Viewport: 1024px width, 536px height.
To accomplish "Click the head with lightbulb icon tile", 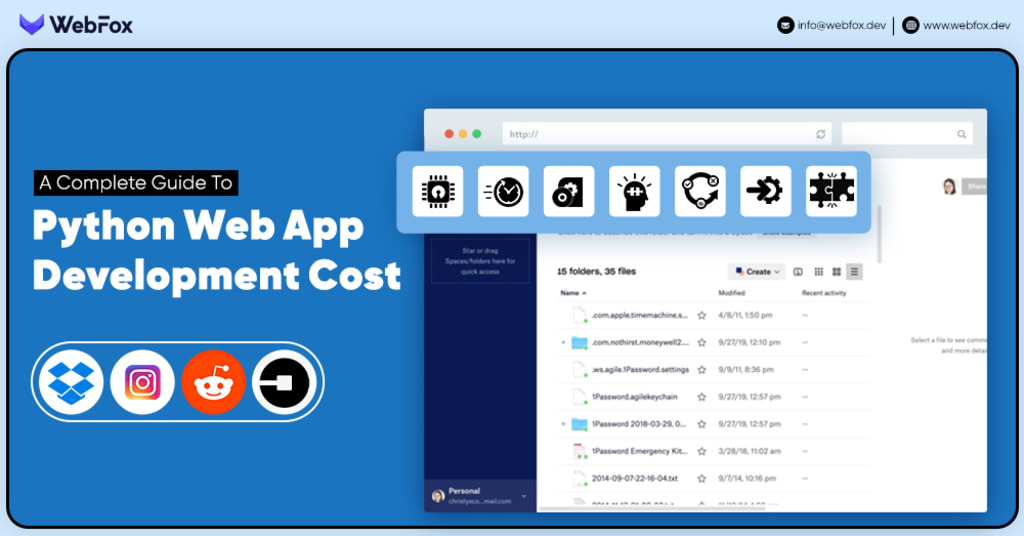I will 635,191.
